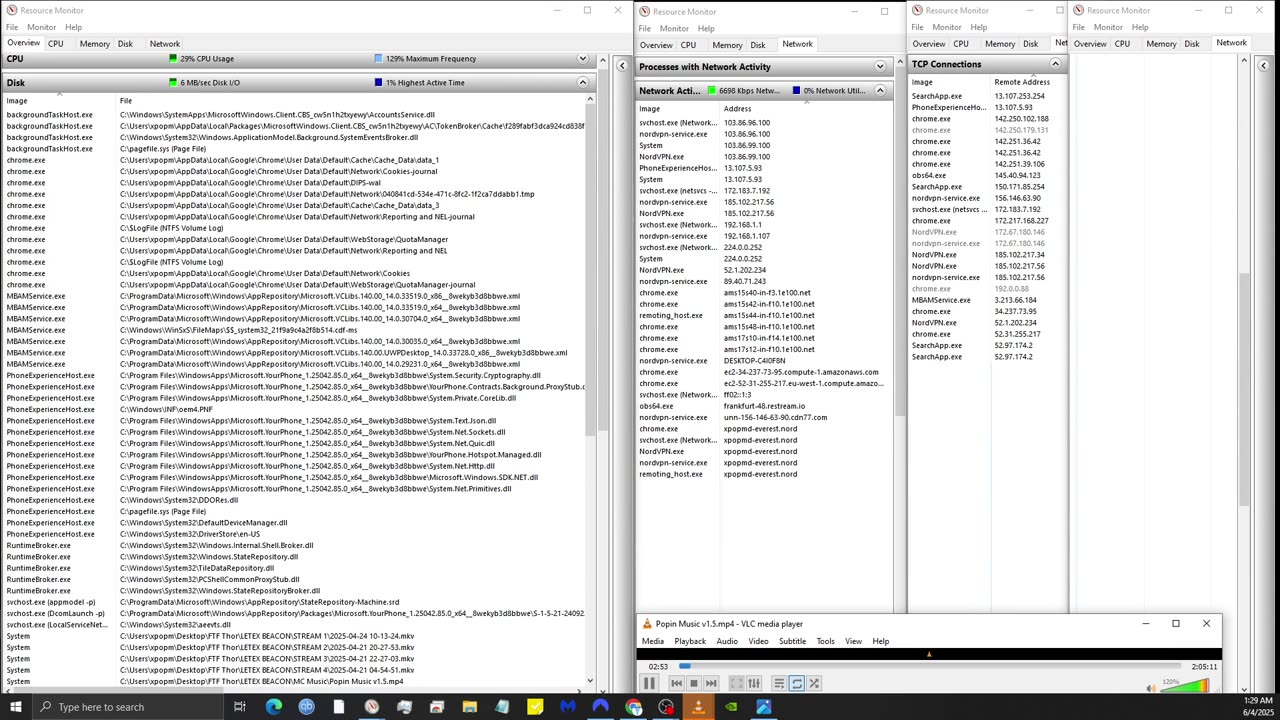
Task: Open Overview tab in rightmost Resource Monitor
Action: click(1090, 44)
